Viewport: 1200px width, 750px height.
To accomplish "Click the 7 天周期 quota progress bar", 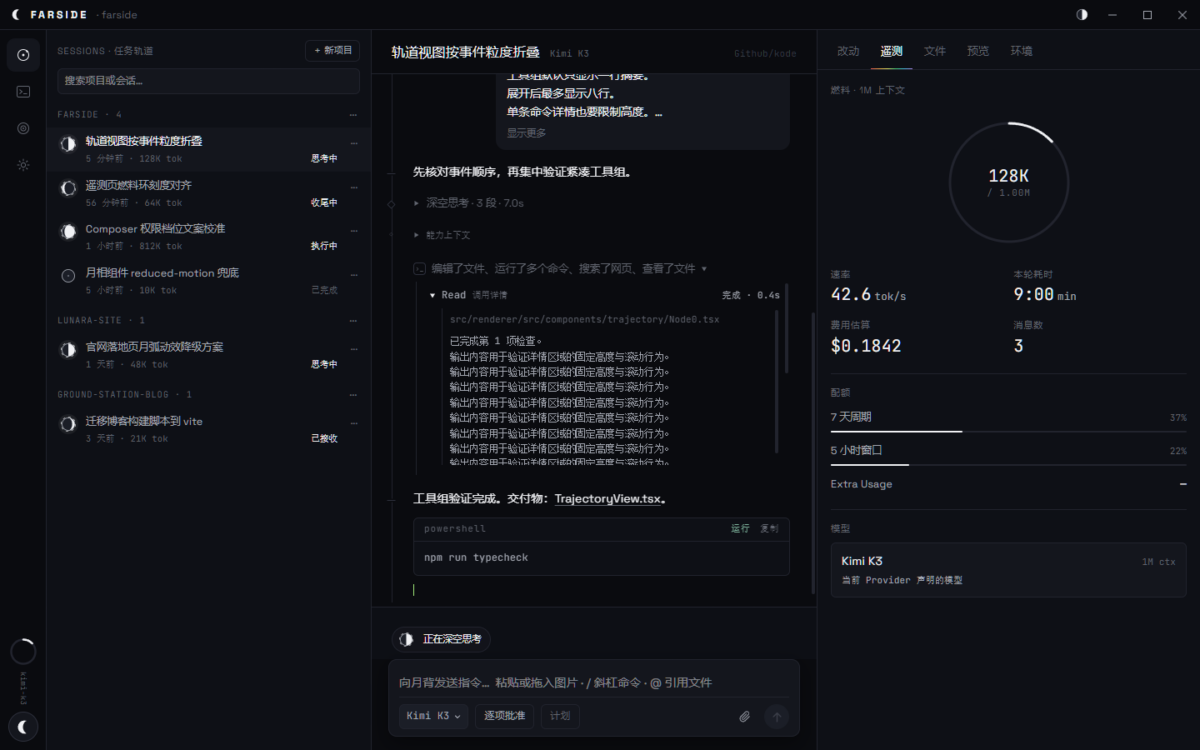I will 1008,431.
